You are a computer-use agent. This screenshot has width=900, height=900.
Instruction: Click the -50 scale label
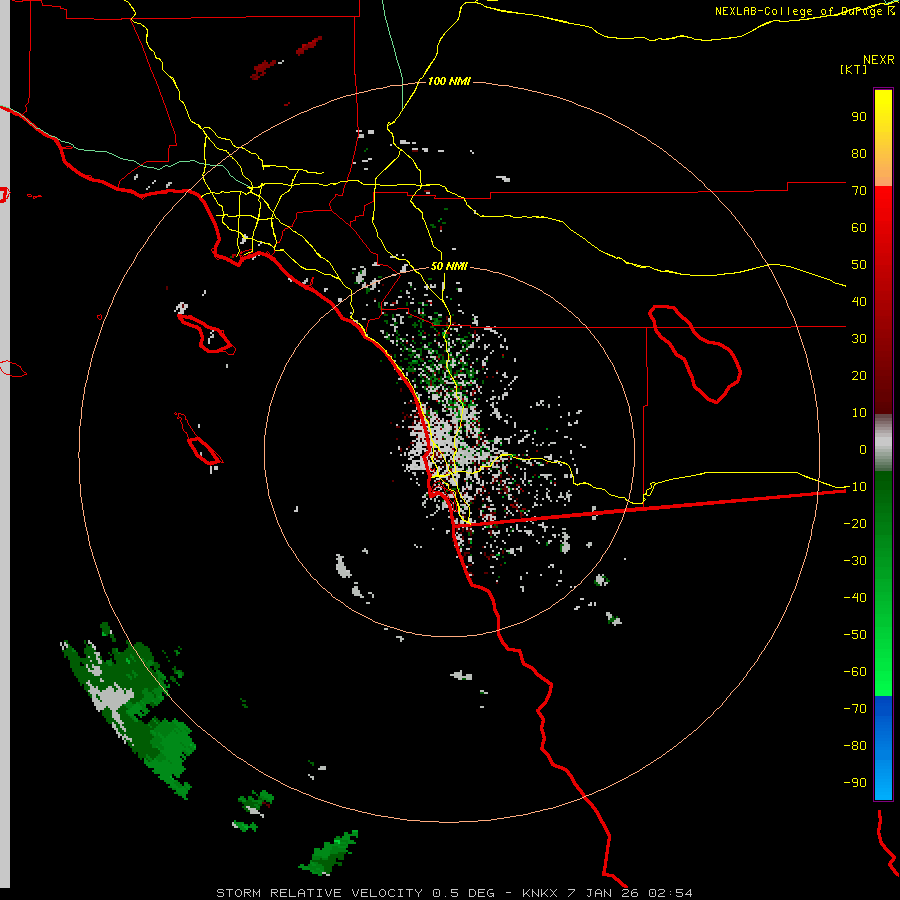tap(855, 634)
